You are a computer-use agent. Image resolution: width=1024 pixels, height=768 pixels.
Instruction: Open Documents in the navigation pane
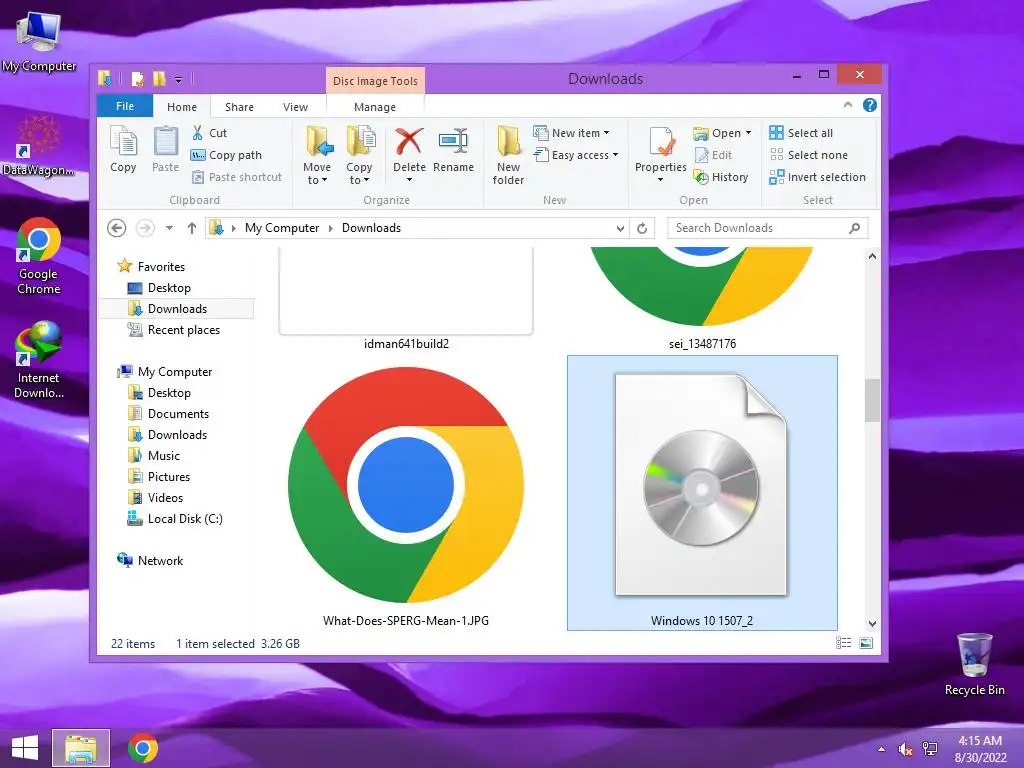(x=168, y=413)
